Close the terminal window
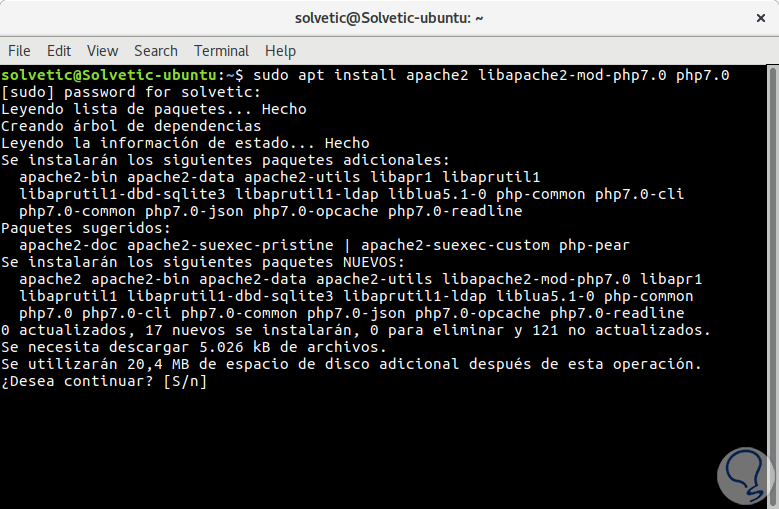This screenshot has height=509, width=779. [760, 18]
